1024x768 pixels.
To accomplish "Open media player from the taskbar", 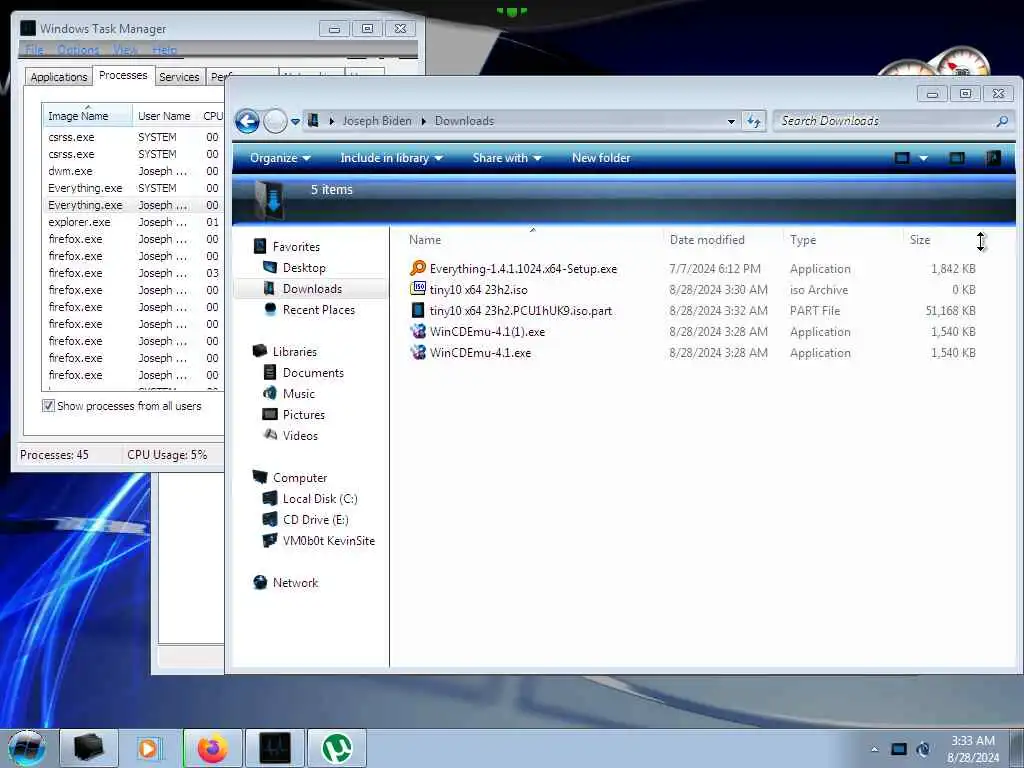I will (x=150, y=748).
